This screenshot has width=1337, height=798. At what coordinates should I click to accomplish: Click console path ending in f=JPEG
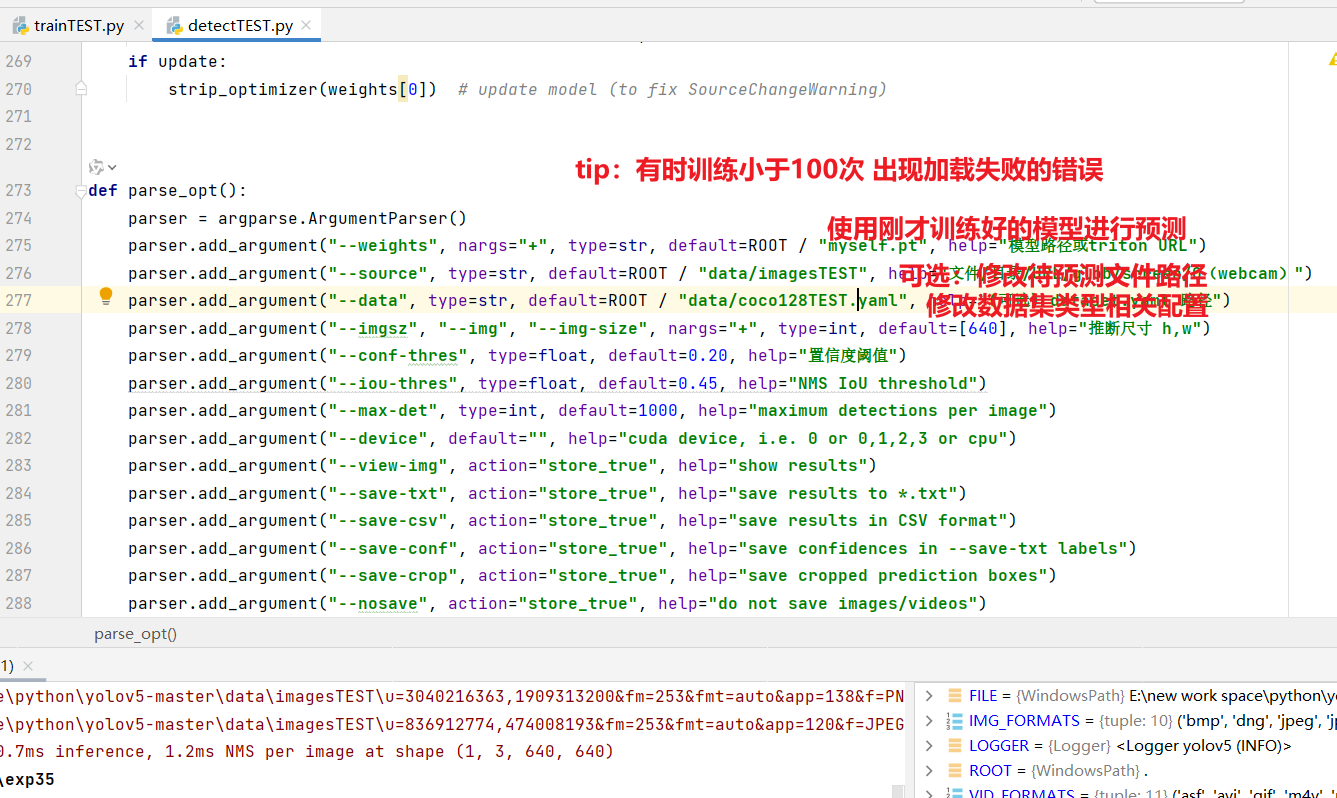pos(452,724)
